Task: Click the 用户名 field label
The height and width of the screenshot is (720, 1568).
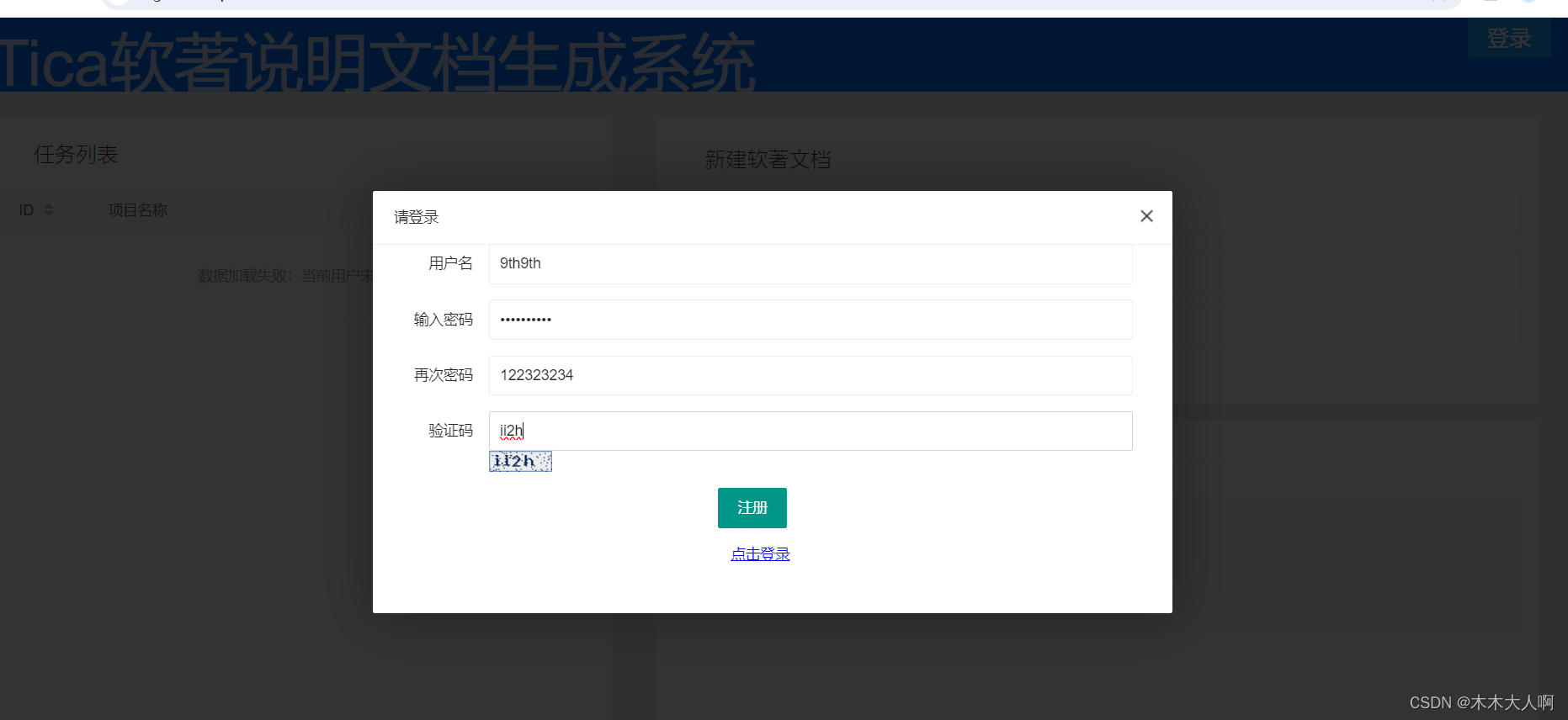Action: (x=450, y=264)
